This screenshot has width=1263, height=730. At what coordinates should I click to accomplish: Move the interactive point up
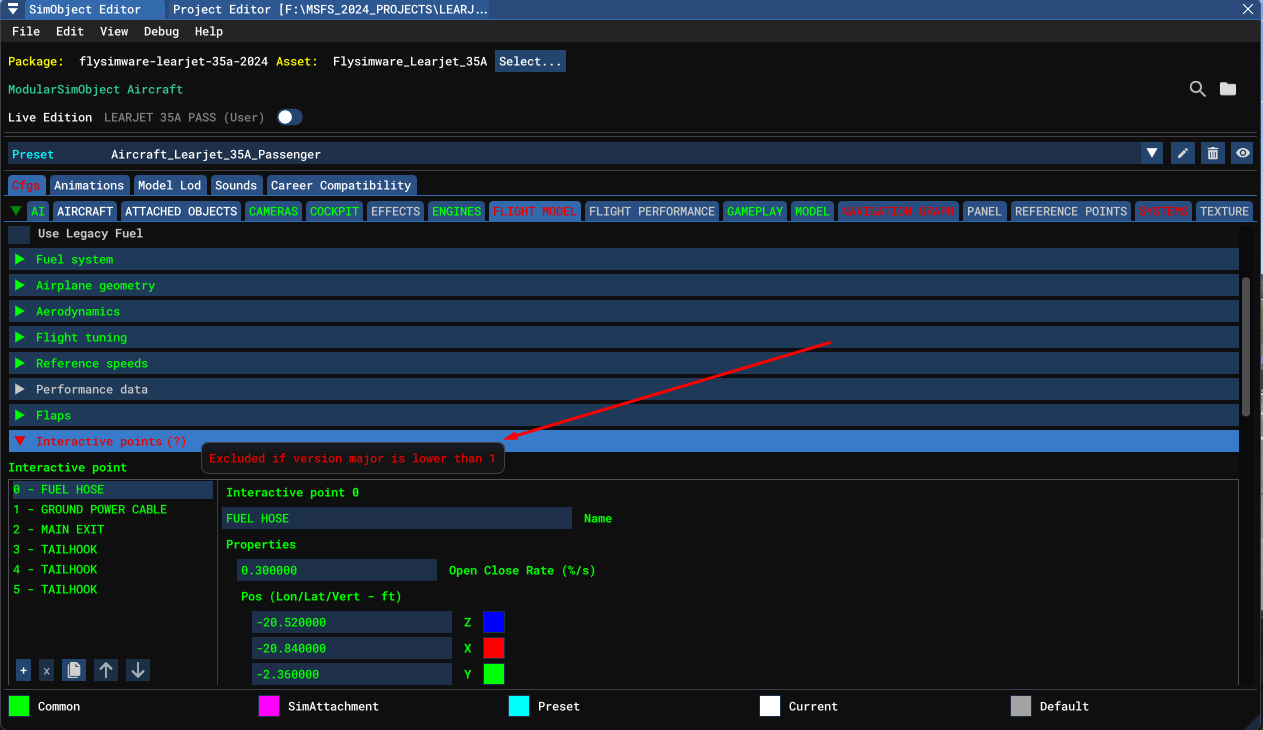(106, 670)
